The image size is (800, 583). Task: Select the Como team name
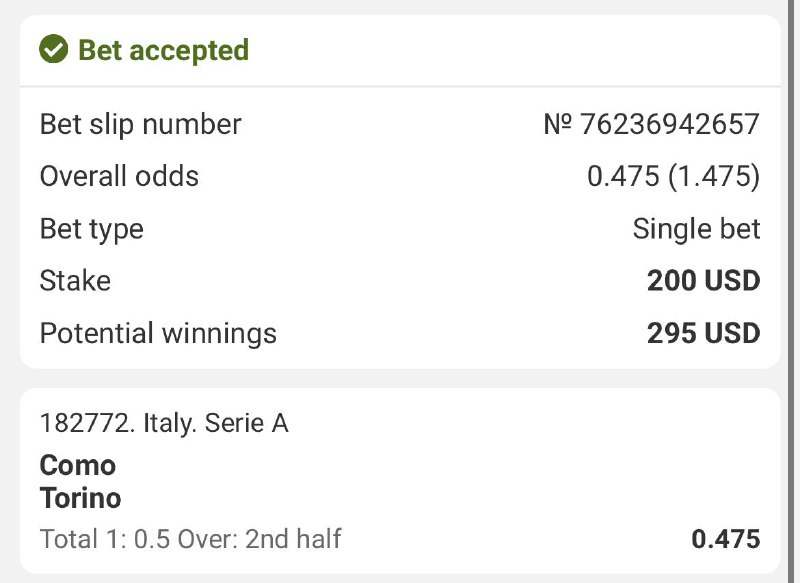coord(78,465)
